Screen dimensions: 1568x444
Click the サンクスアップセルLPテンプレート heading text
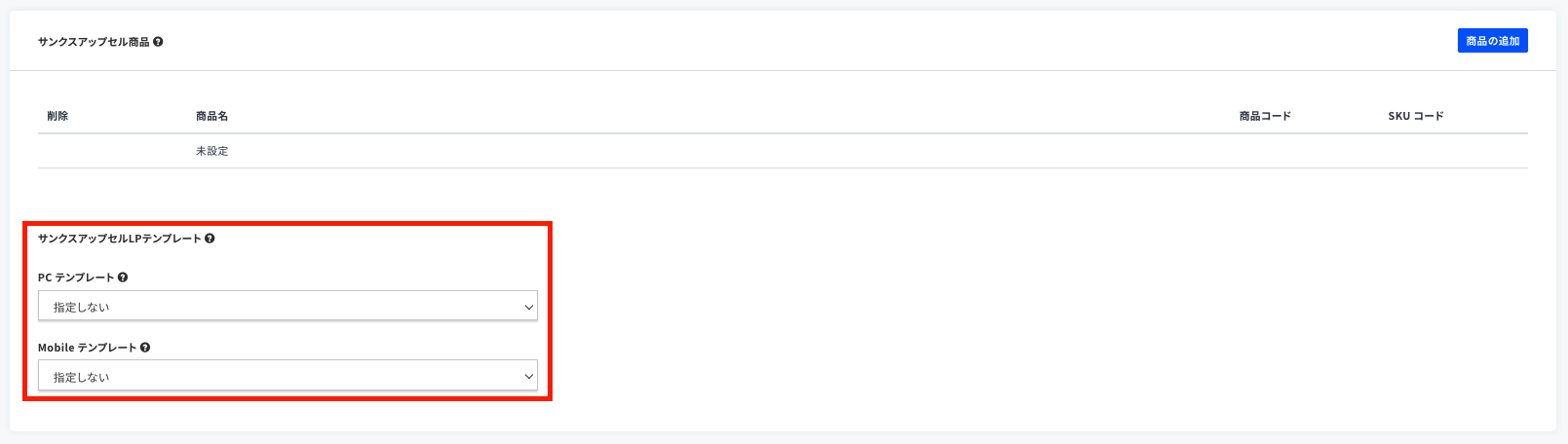pos(120,239)
